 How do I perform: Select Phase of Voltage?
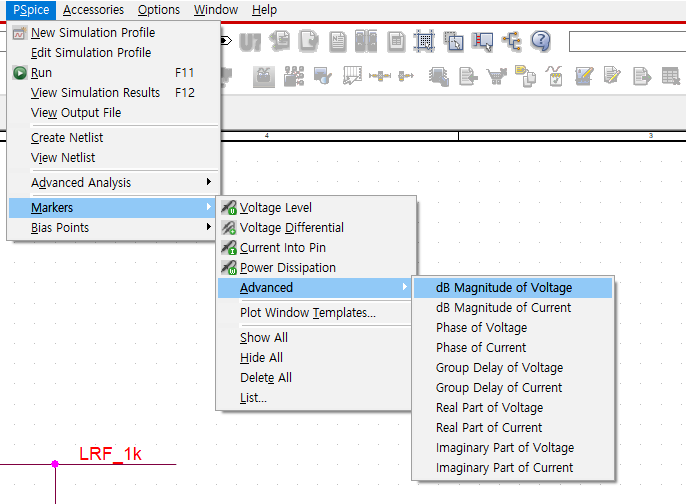click(x=513, y=328)
